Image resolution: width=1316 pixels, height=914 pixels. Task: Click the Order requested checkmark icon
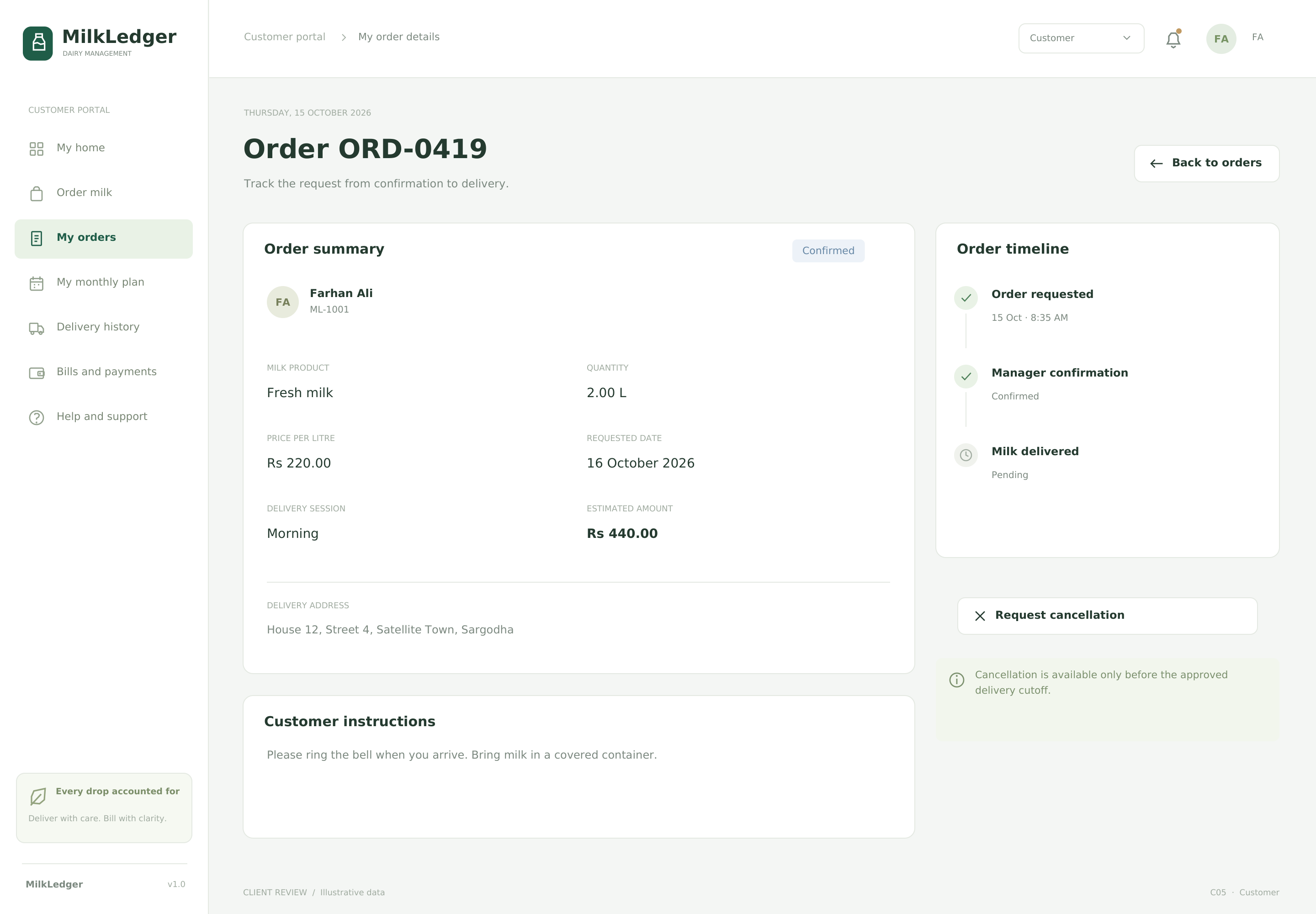click(x=966, y=298)
